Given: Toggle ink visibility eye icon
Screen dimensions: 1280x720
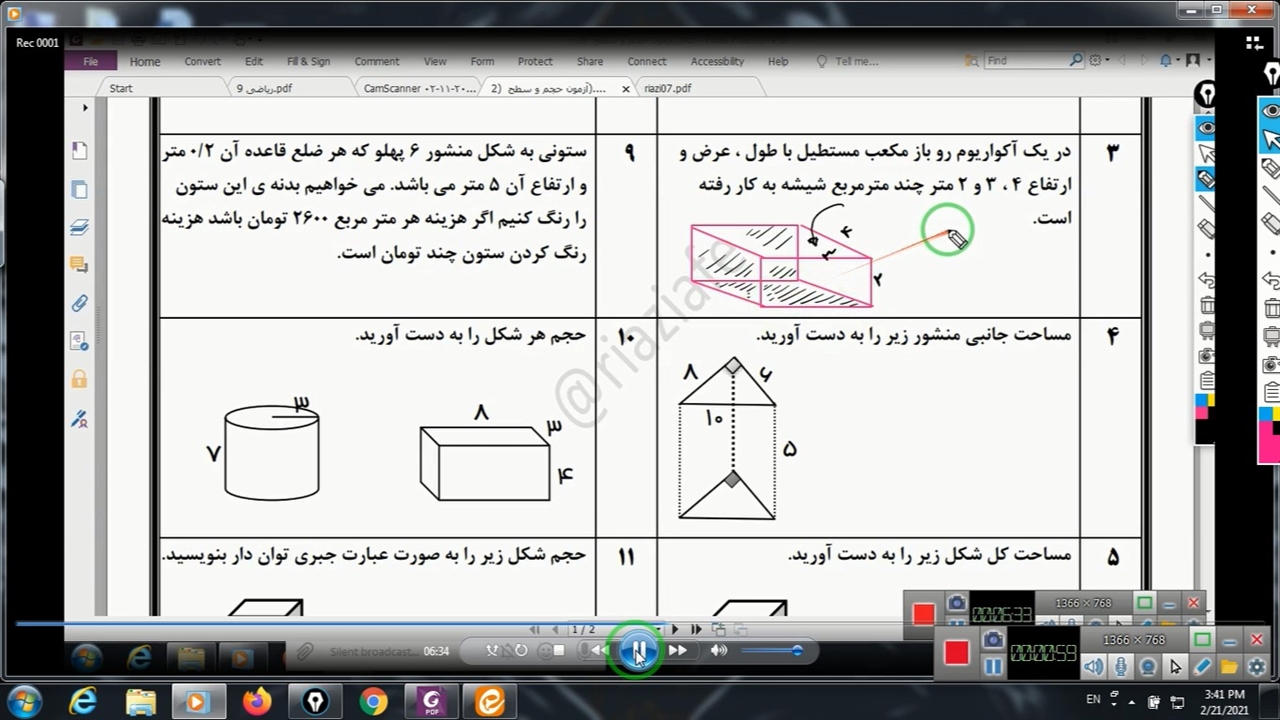Looking at the screenshot, I should tap(1207, 128).
